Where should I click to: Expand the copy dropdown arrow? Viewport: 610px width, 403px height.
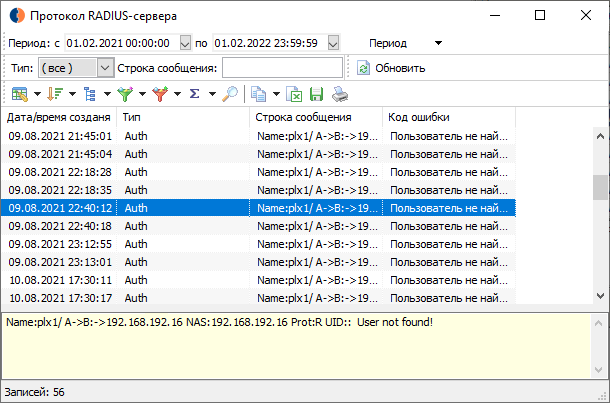[x=276, y=94]
